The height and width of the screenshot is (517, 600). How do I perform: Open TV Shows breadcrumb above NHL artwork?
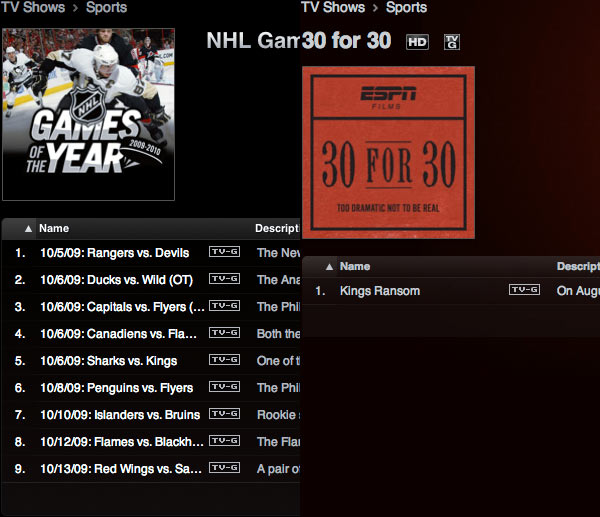click(32, 7)
